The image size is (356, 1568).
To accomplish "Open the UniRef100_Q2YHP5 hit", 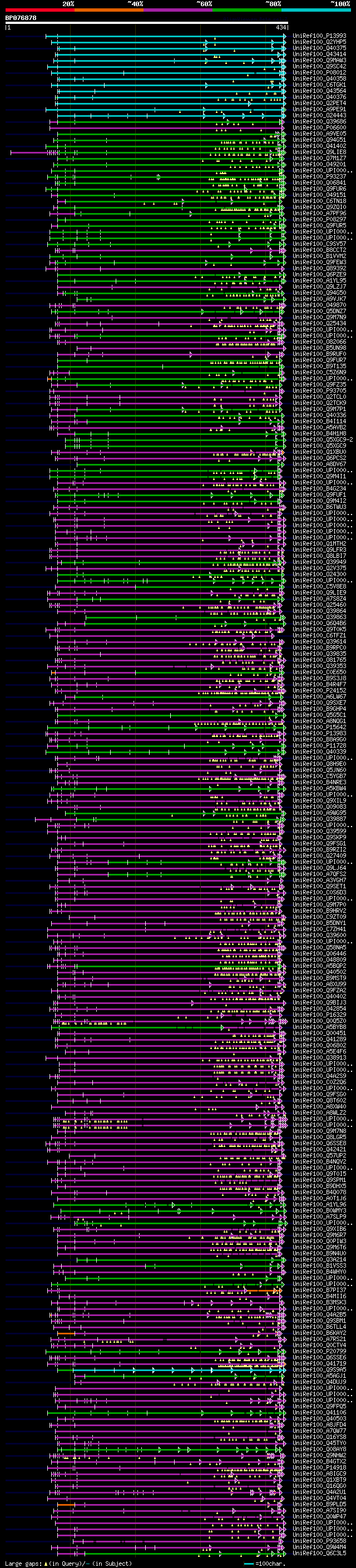I will [x=319, y=42].
